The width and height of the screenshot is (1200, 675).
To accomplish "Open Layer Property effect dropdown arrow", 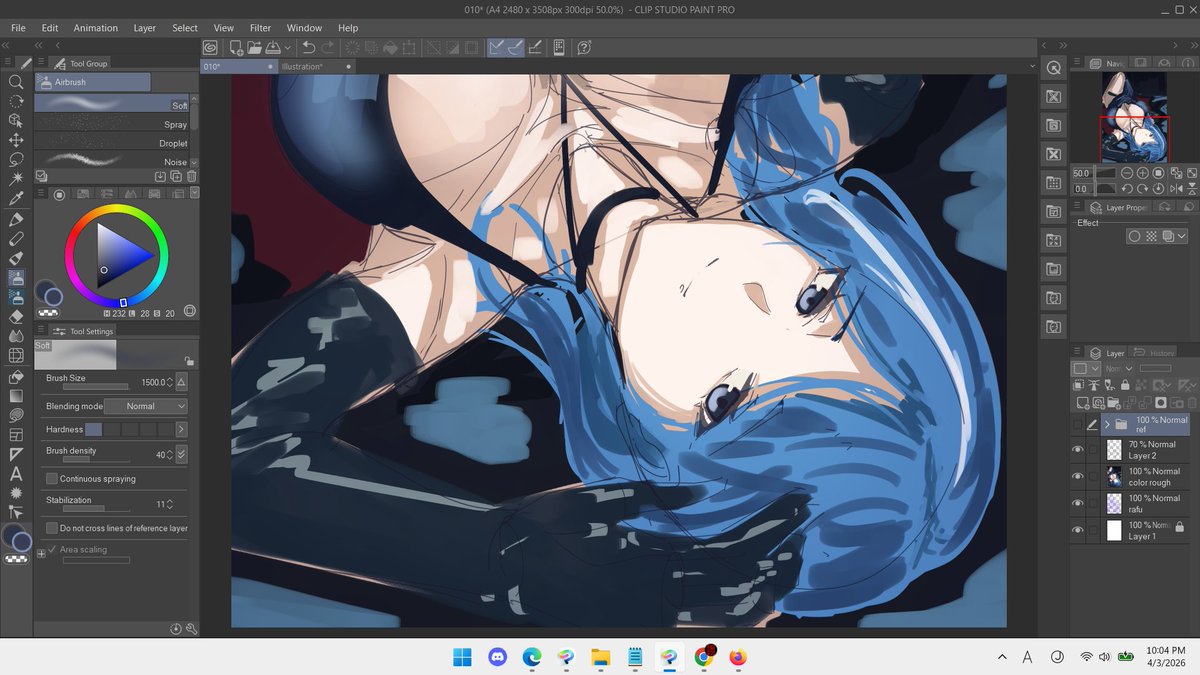I will pos(1183,237).
